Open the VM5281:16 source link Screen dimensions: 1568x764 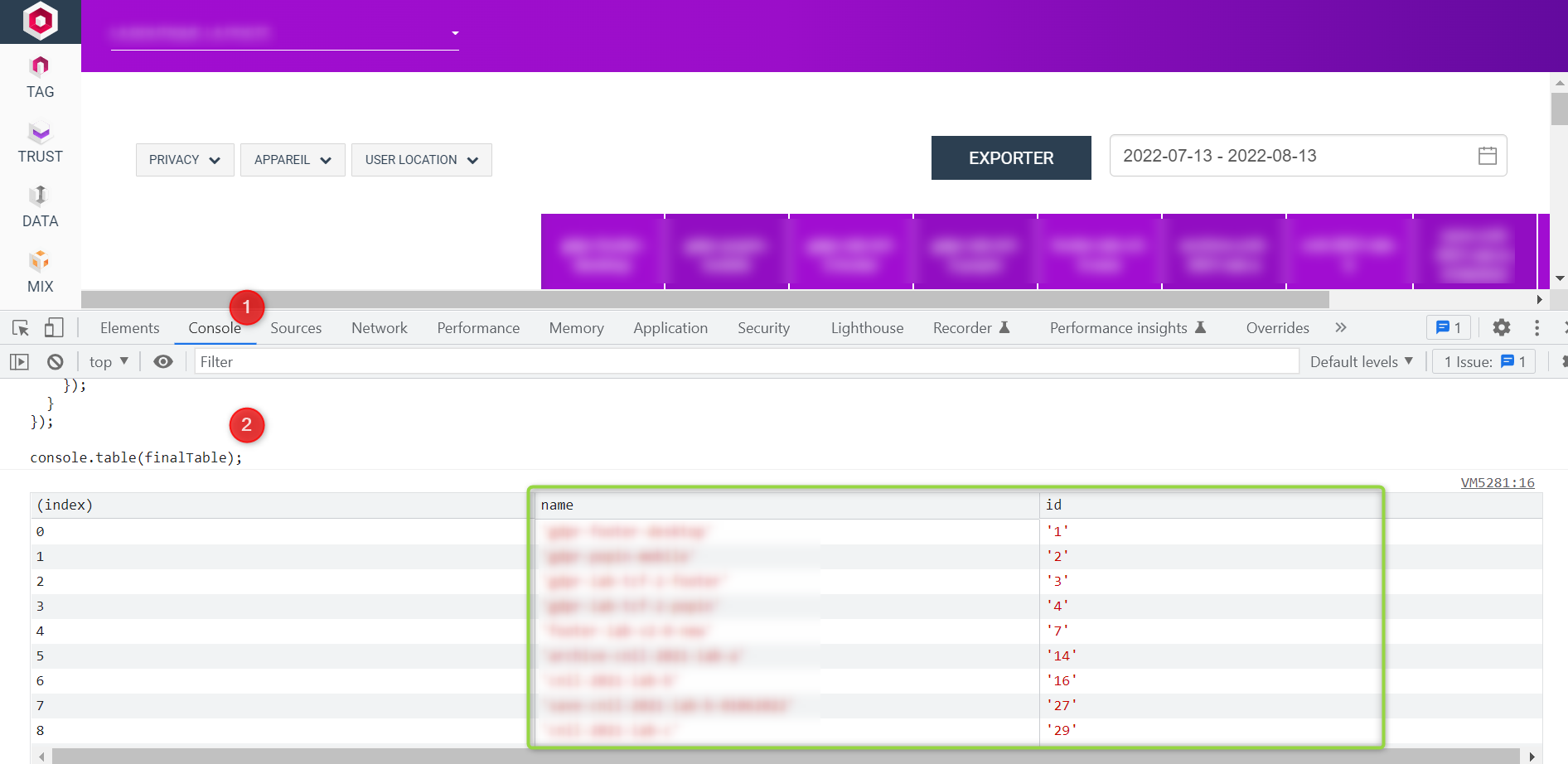pos(1497,482)
